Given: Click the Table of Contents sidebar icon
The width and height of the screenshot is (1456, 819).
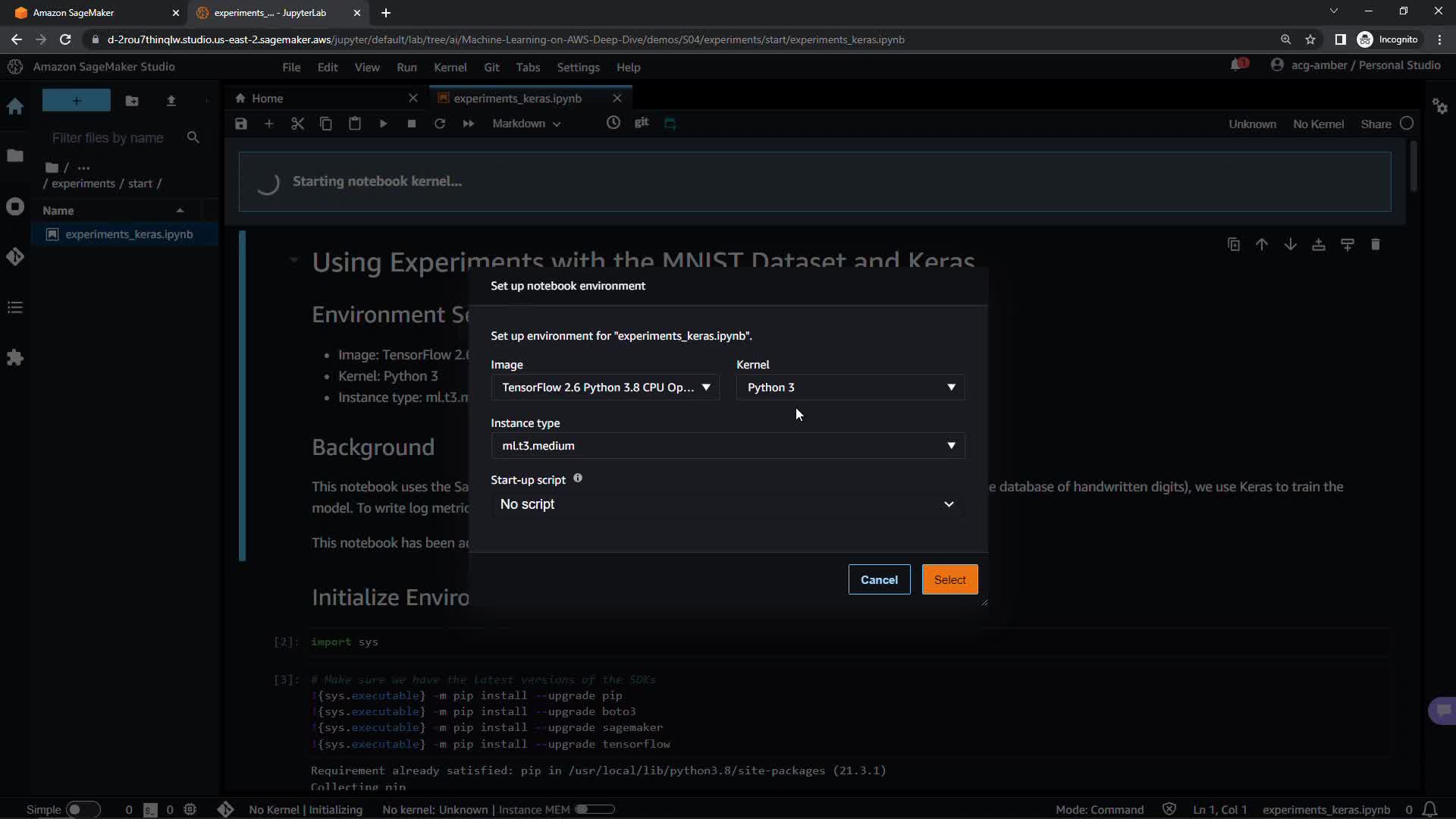Looking at the screenshot, I should pyautogui.click(x=15, y=308).
